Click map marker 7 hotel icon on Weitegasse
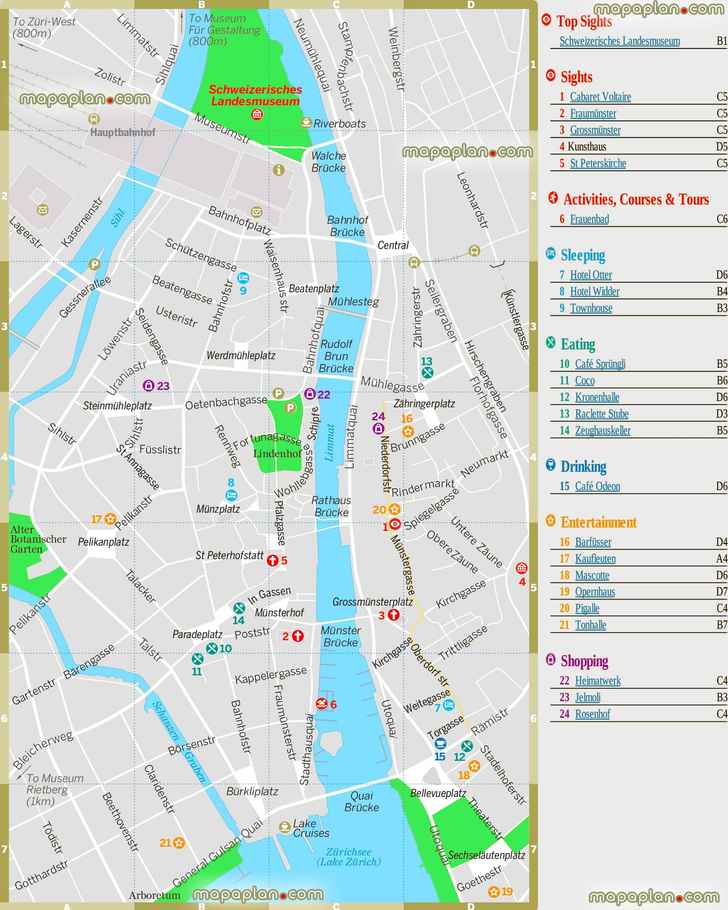This screenshot has height=910, width=728. [449, 705]
